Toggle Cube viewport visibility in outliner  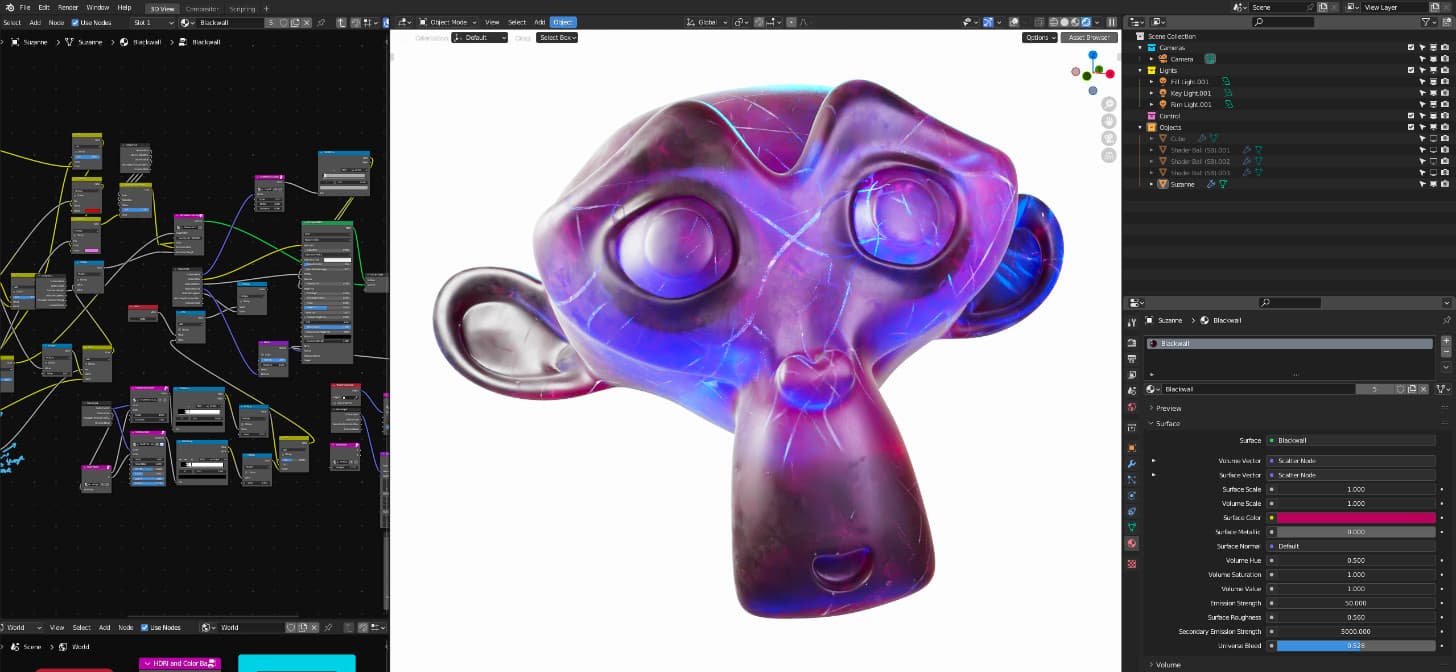pyautogui.click(x=1433, y=139)
